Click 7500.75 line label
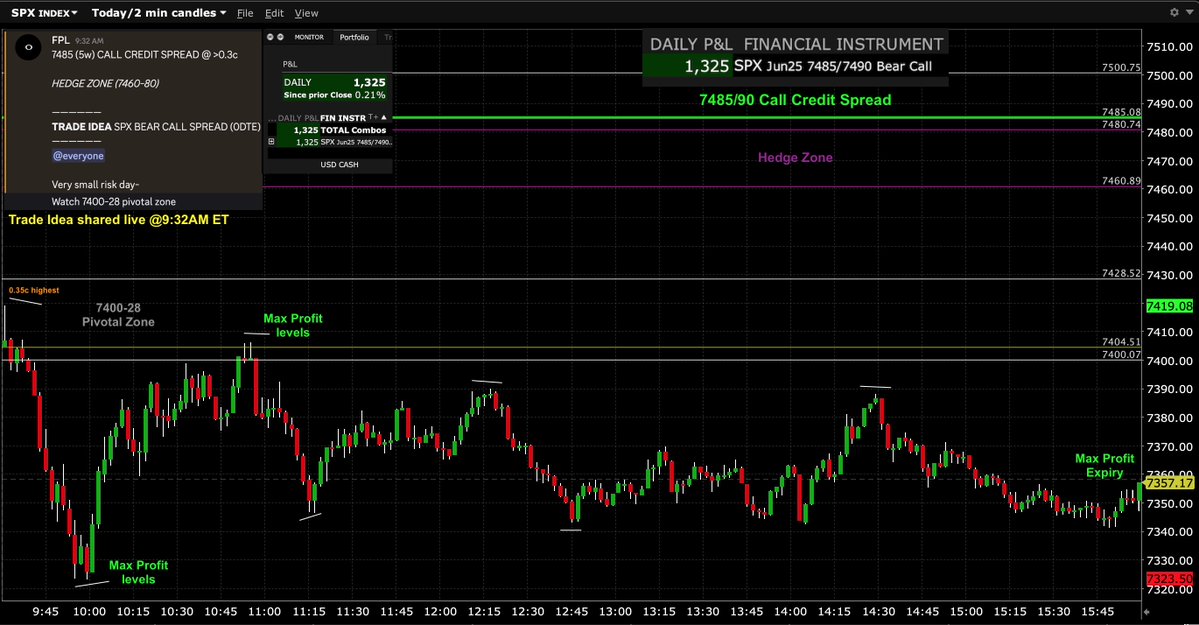This screenshot has width=1199, height=625. click(1121, 67)
